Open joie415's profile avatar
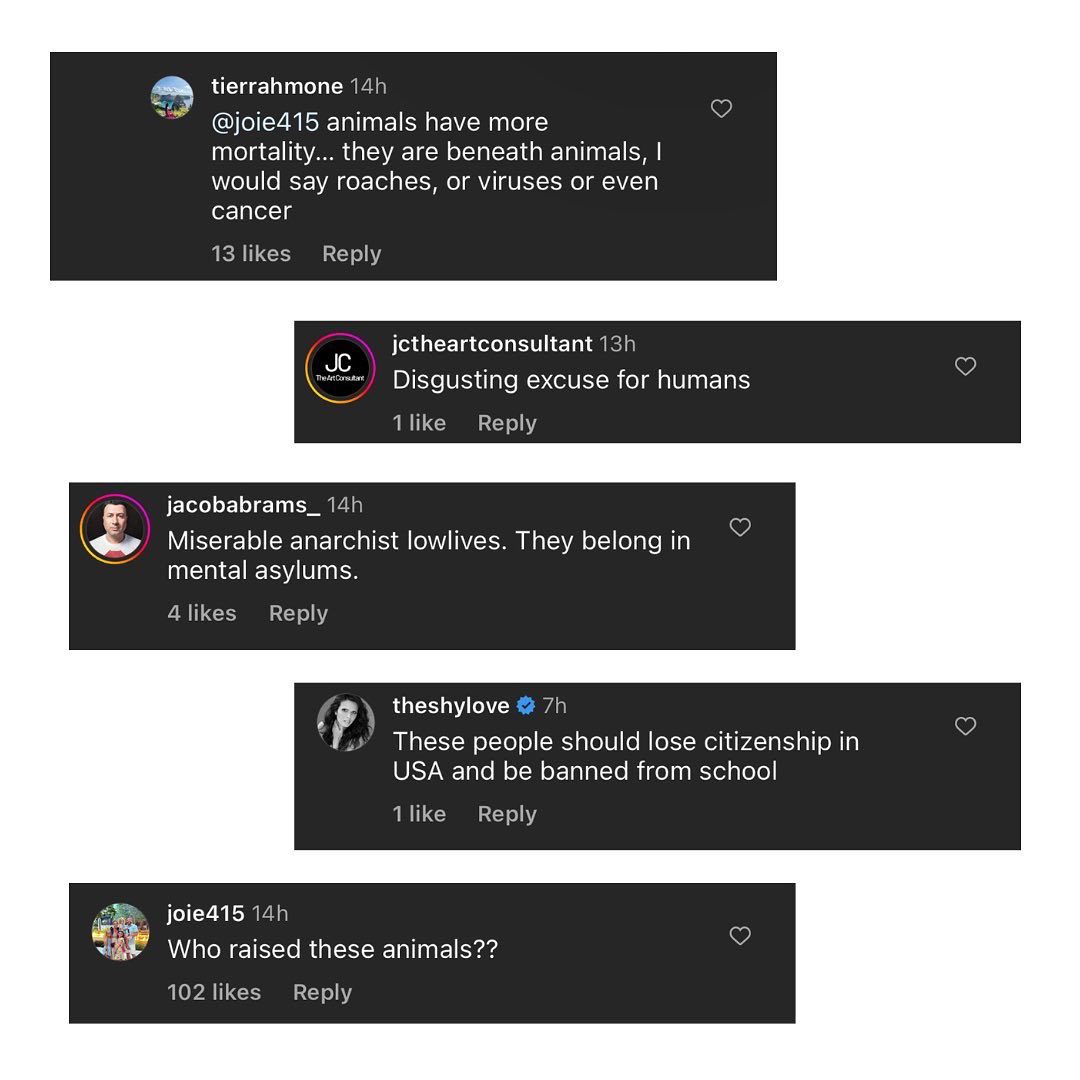Image resolution: width=1080 pixels, height=1080 pixels. point(120,931)
